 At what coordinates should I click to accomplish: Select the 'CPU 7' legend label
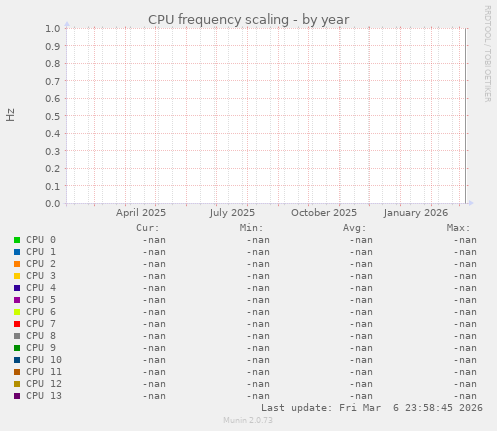[41, 324]
